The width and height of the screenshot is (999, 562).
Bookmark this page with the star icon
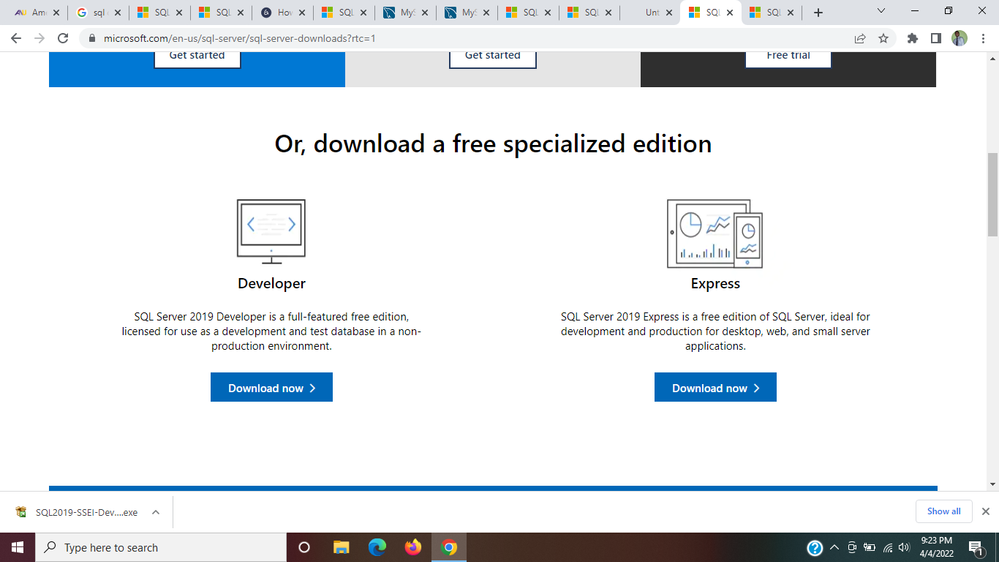pyautogui.click(x=883, y=38)
